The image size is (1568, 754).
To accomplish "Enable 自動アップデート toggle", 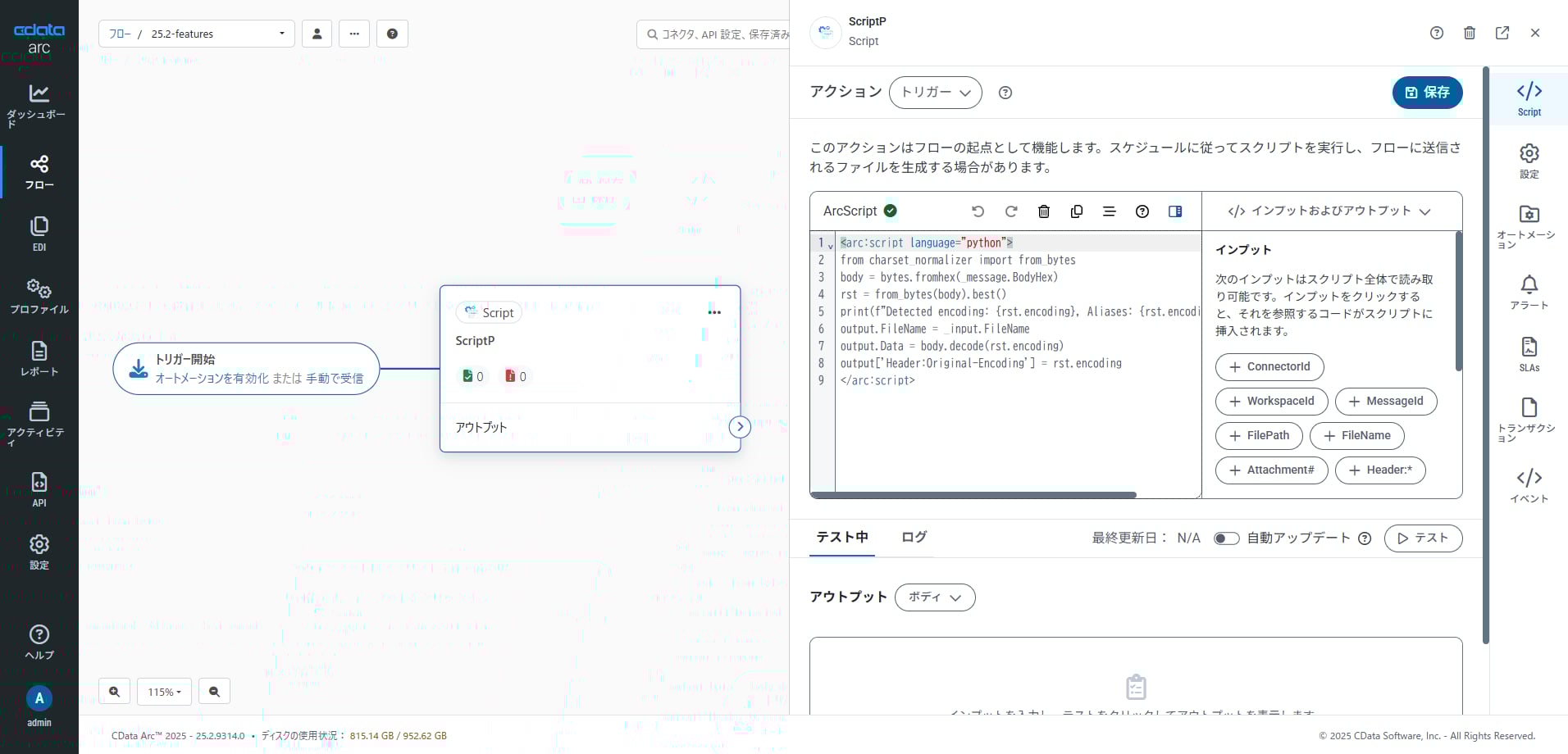I will click(1226, 538).
